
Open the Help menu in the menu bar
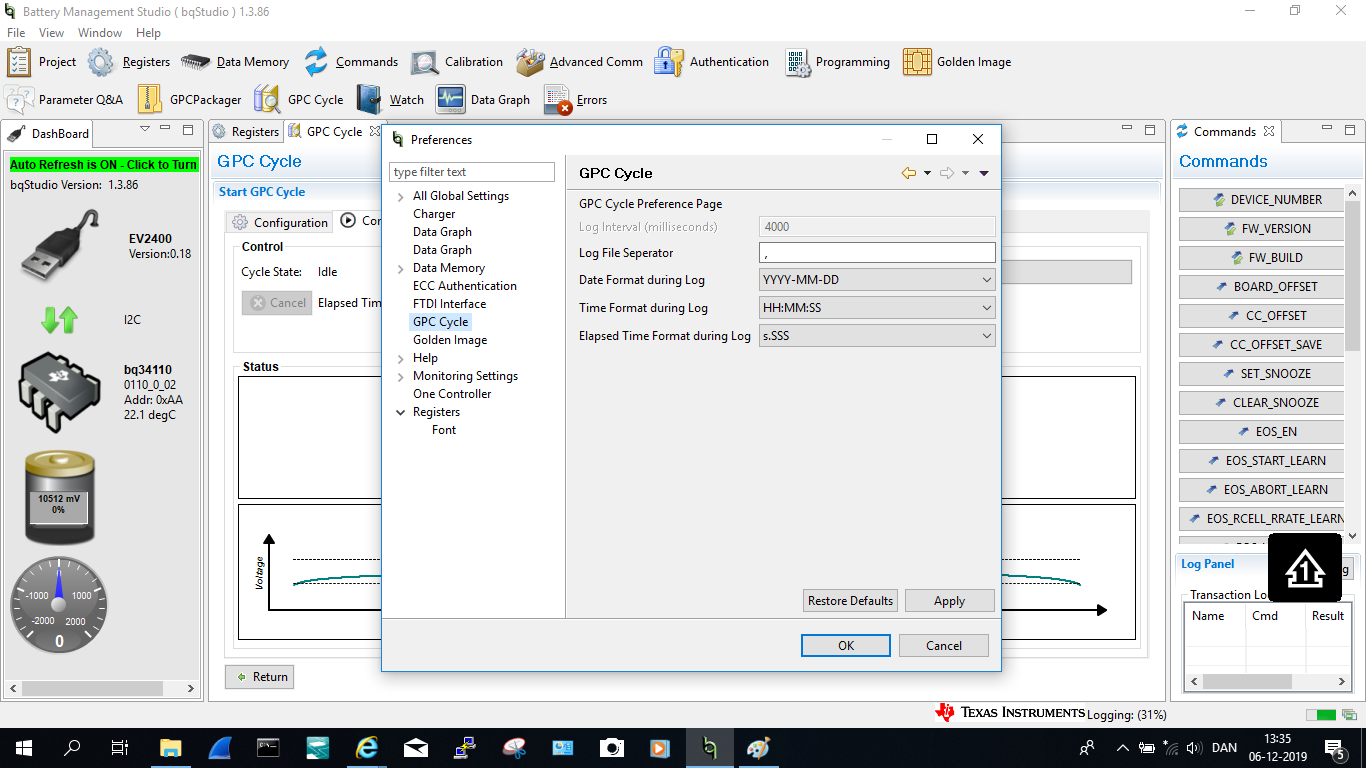[x=148, y=33]
